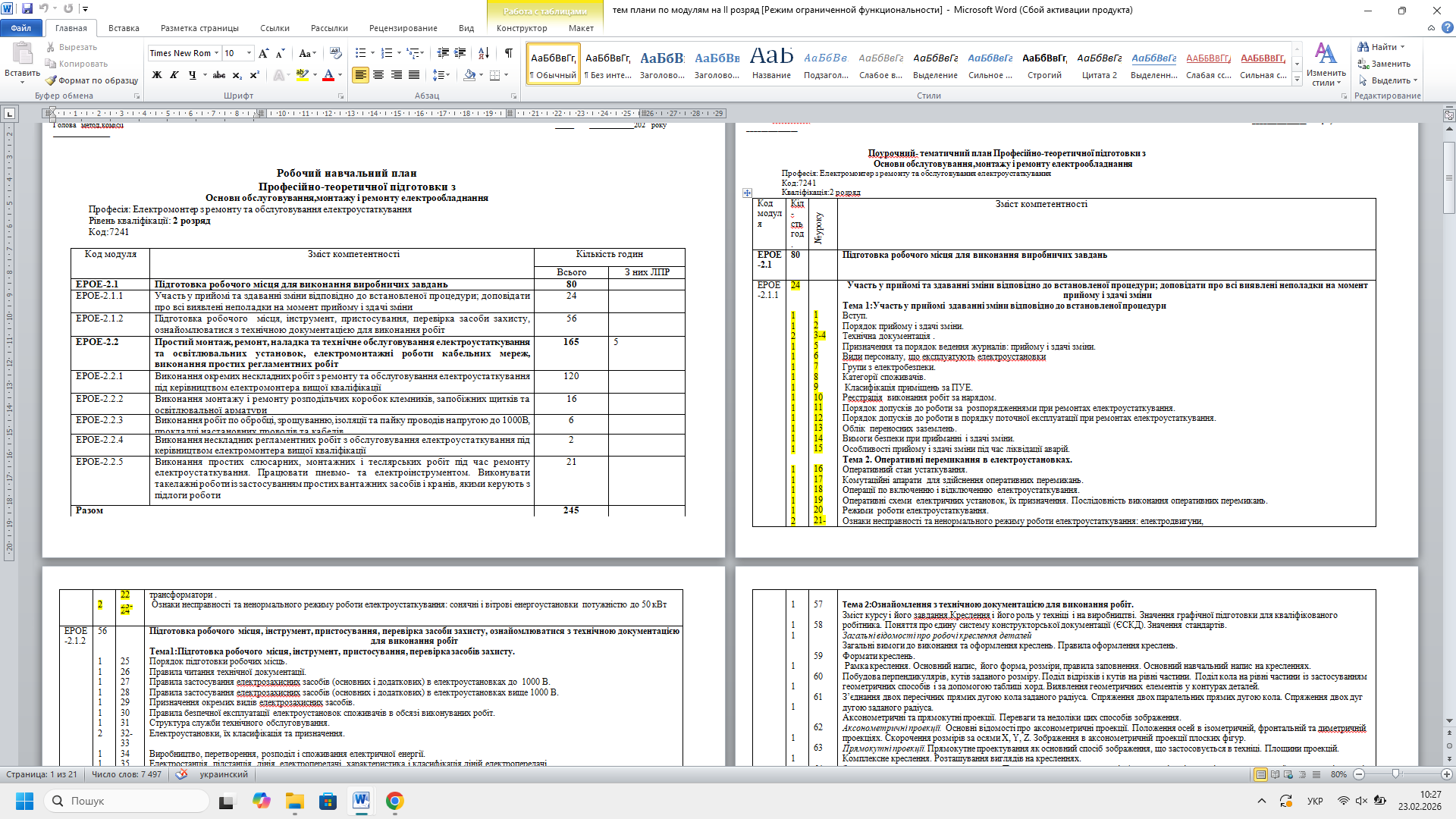Click the Change Styles icon
Screen dimensions: 1456x819
(1326, 53)
